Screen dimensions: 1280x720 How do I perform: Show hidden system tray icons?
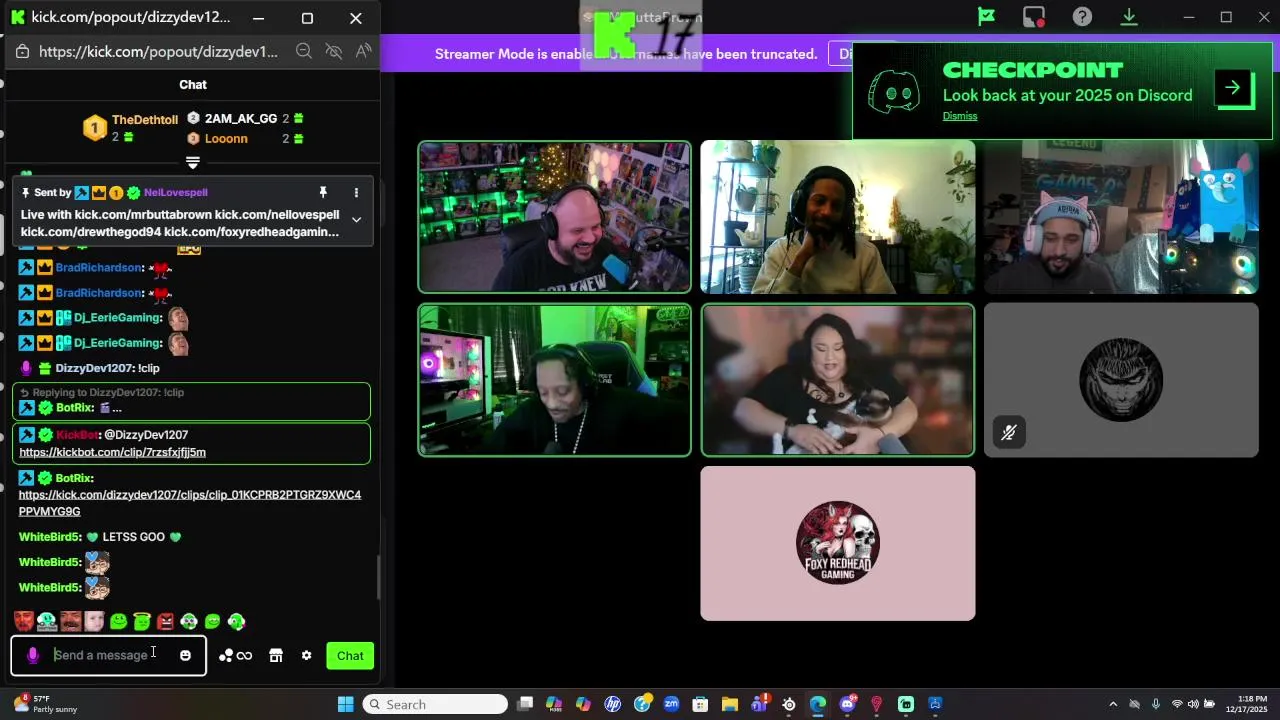(1113, 704)
